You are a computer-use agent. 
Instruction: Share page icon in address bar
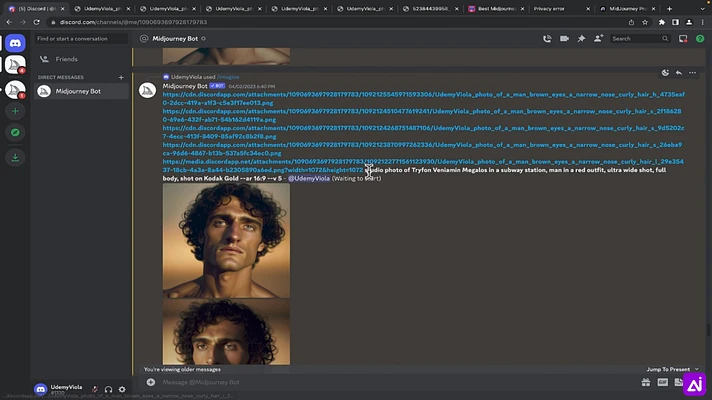click(631, 22)
